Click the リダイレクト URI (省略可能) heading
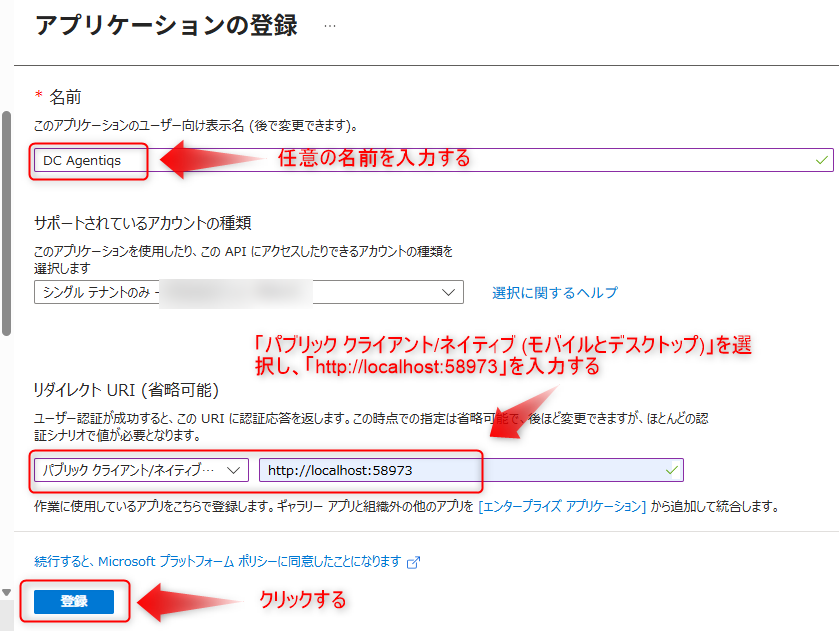 coord(126,390)
